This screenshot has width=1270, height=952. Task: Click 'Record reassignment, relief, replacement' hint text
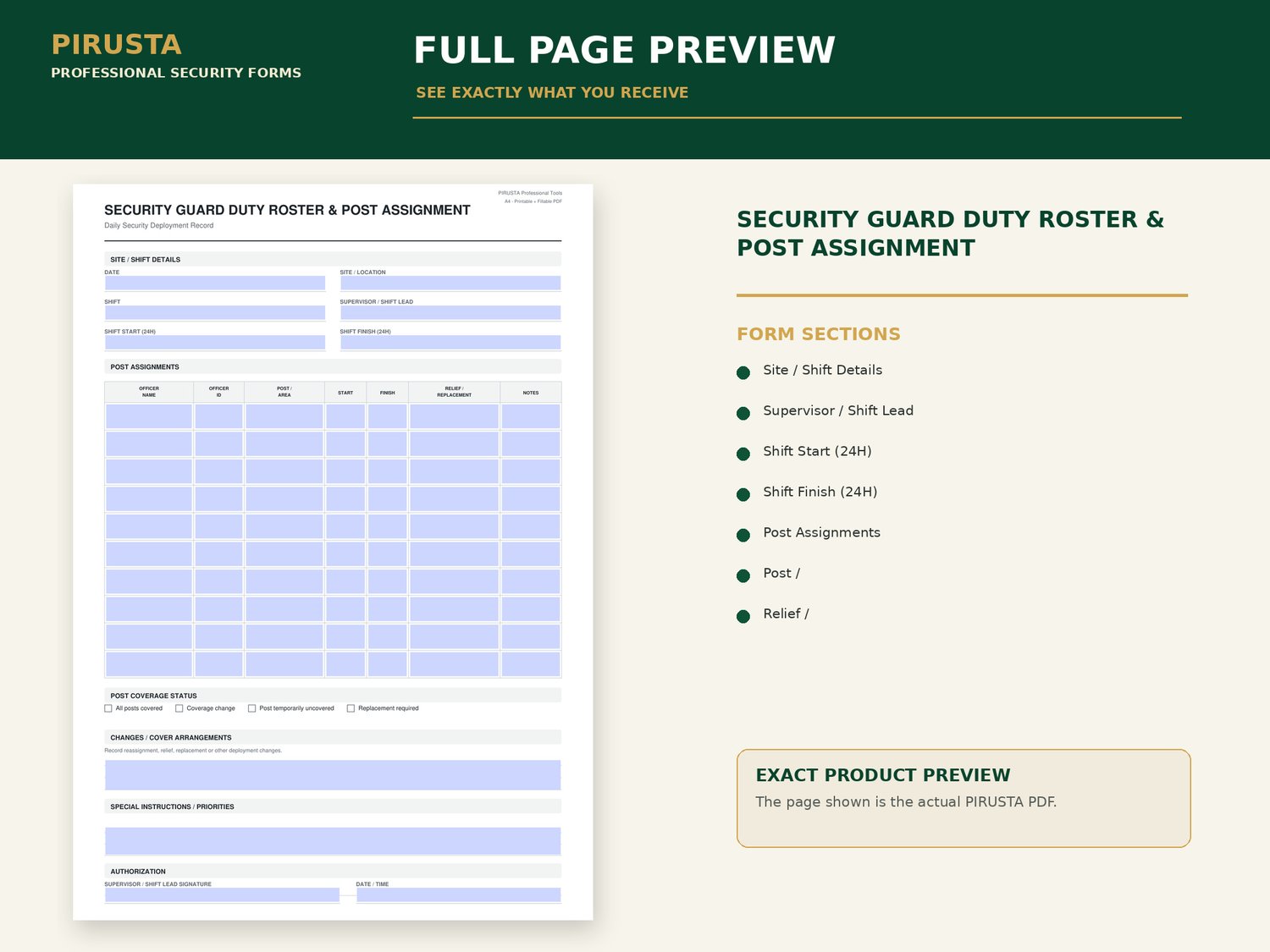[193, 751]
